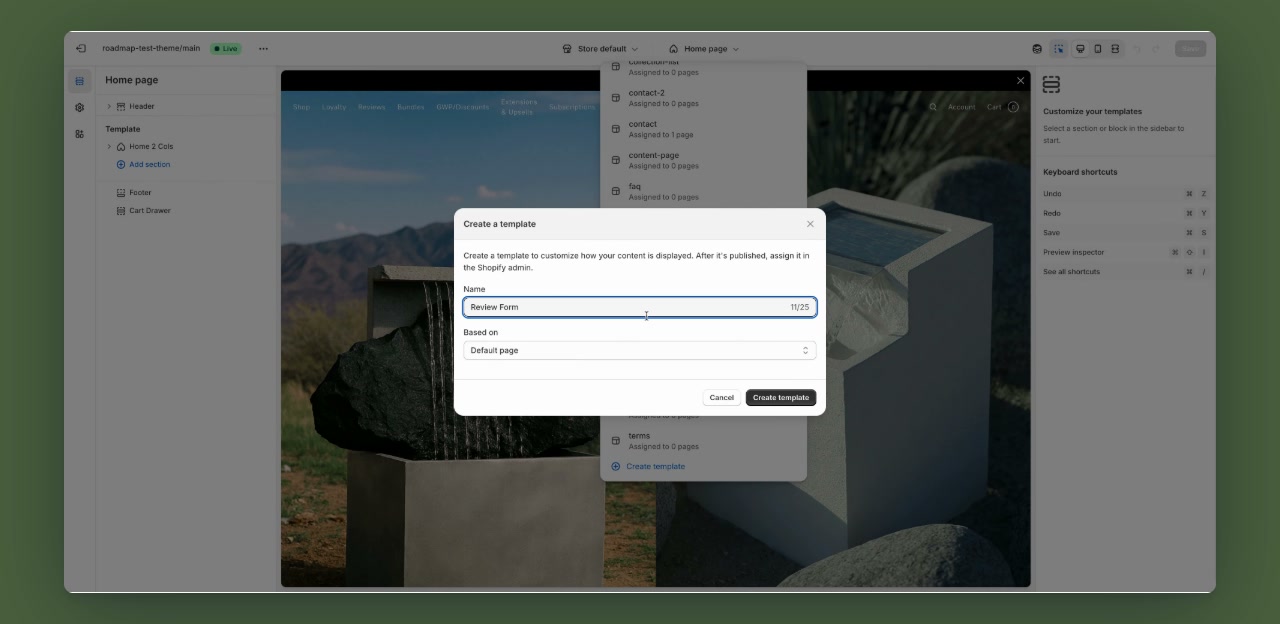Click the redo icon
The width and height of the screenshot is (1280, 624).
1156,48
